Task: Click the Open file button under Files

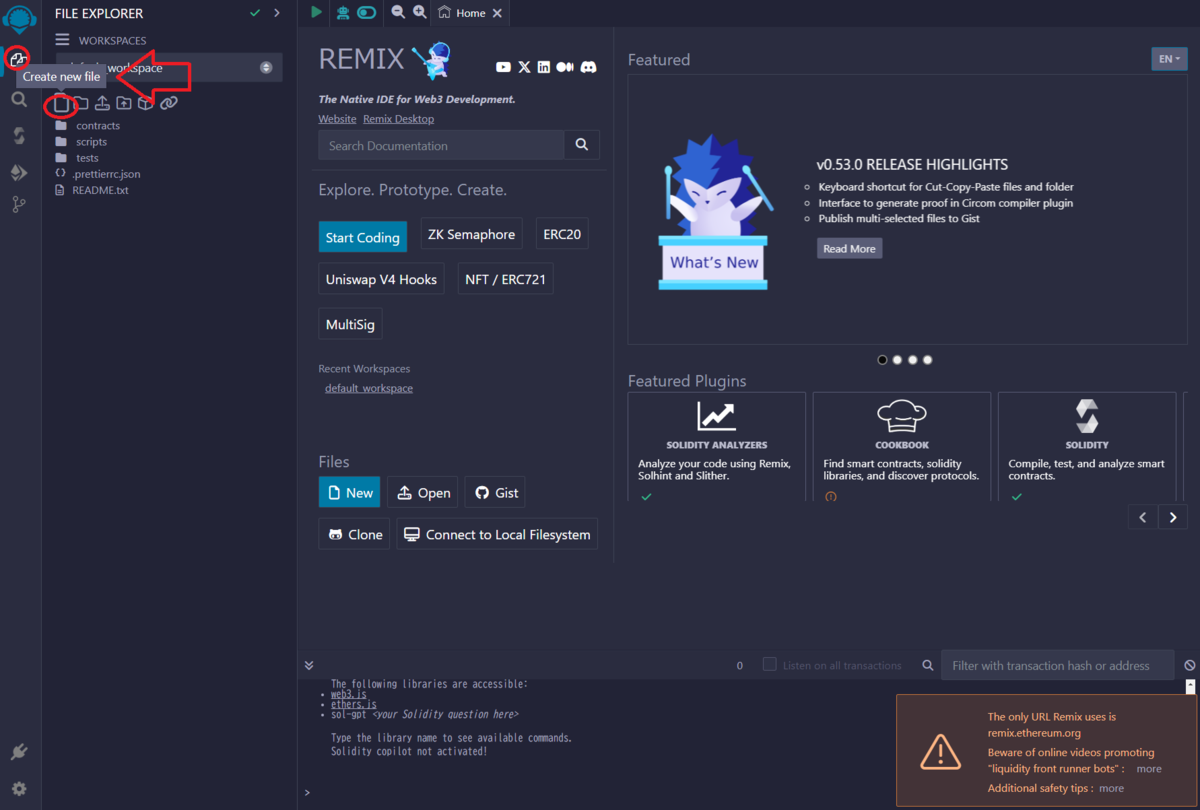Action: pyautogui.click(x=423, y=492)
